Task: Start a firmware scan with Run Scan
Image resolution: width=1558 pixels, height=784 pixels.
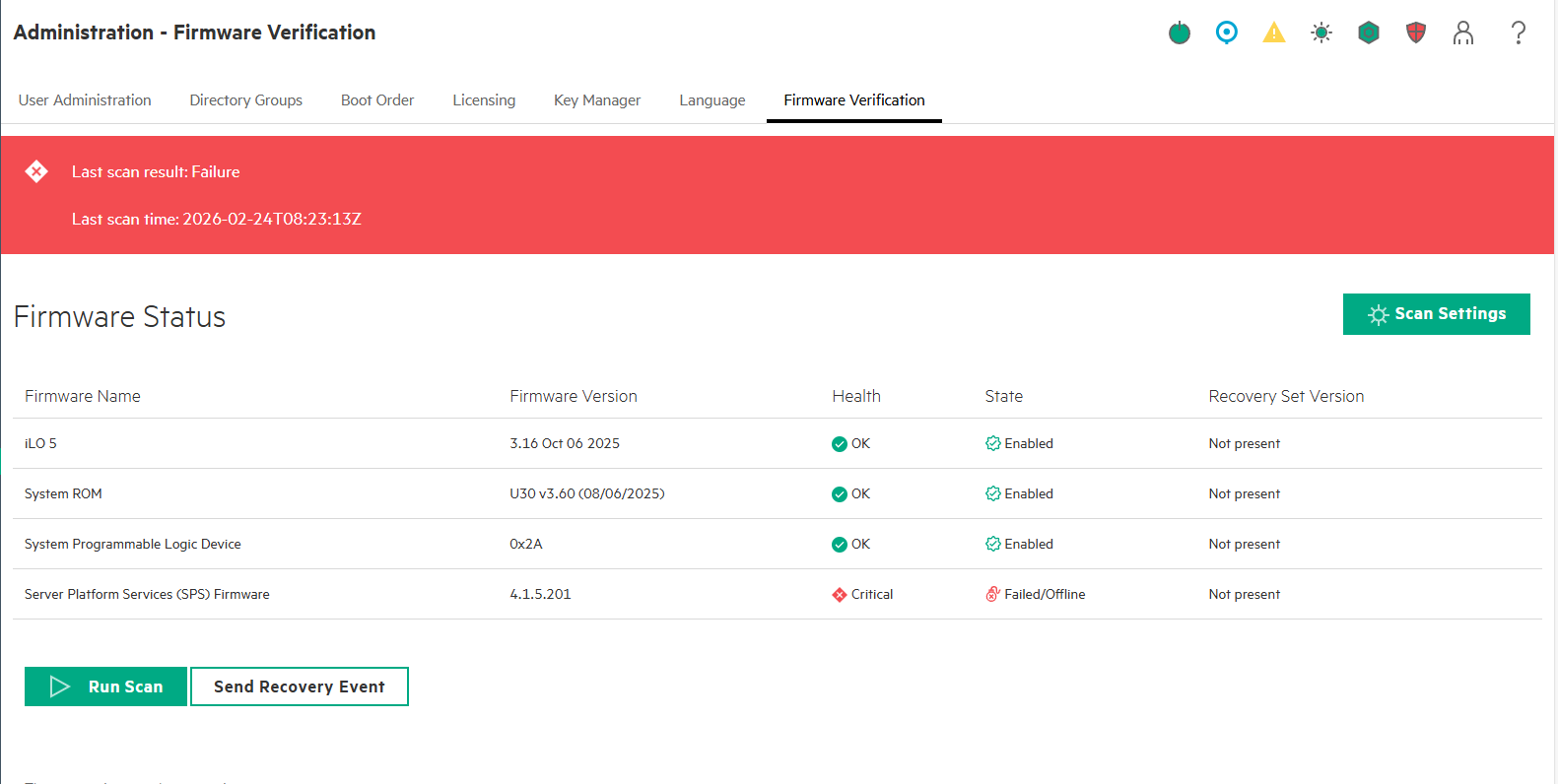Action: pos(105,686)
